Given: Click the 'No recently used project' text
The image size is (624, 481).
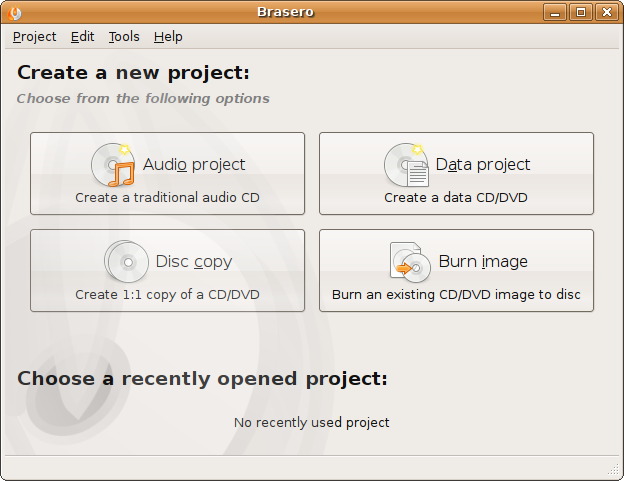Looking at the screenshot, I should (312, 423).
